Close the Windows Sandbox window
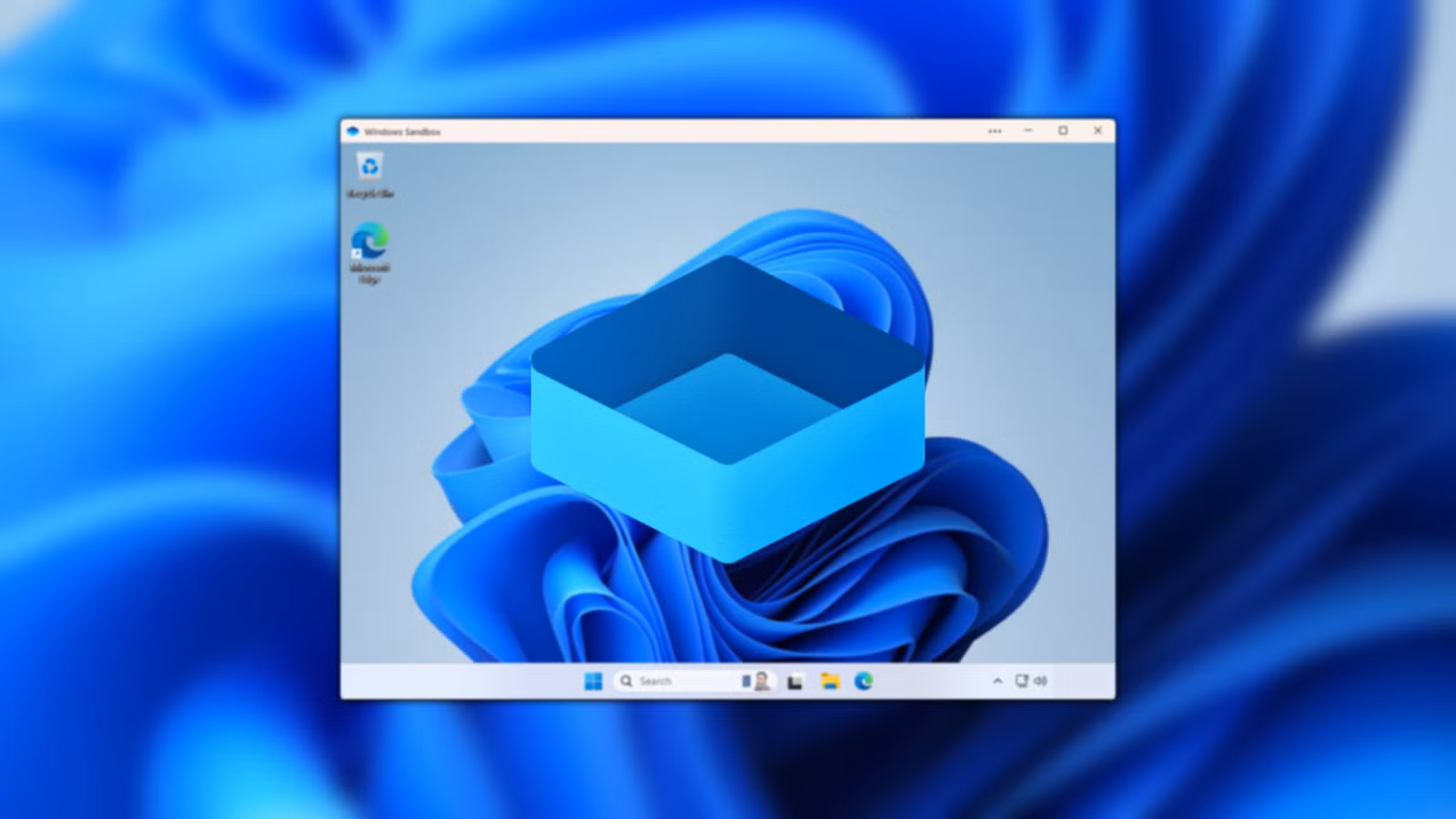1456x819 pixels. pyautogui.click(x=1097, y=131)
